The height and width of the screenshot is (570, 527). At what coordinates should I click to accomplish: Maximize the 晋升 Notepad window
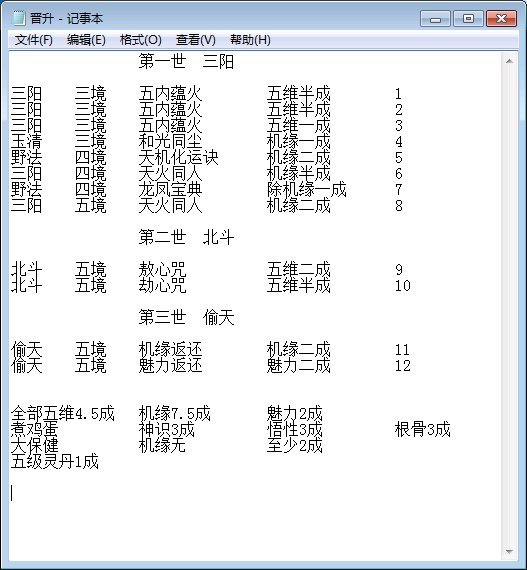468,18
